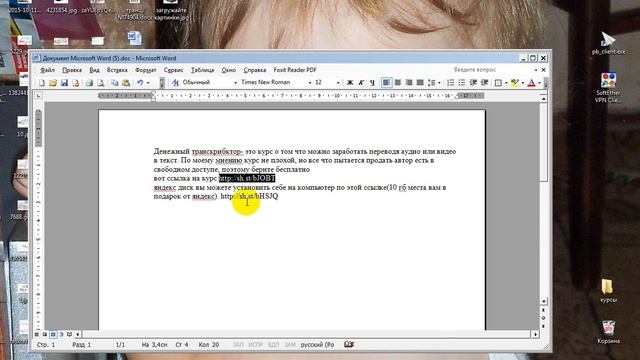The width and height of the screenshot is (640, 360).
Task: Open the Вид menu
Action: (94, 70)
